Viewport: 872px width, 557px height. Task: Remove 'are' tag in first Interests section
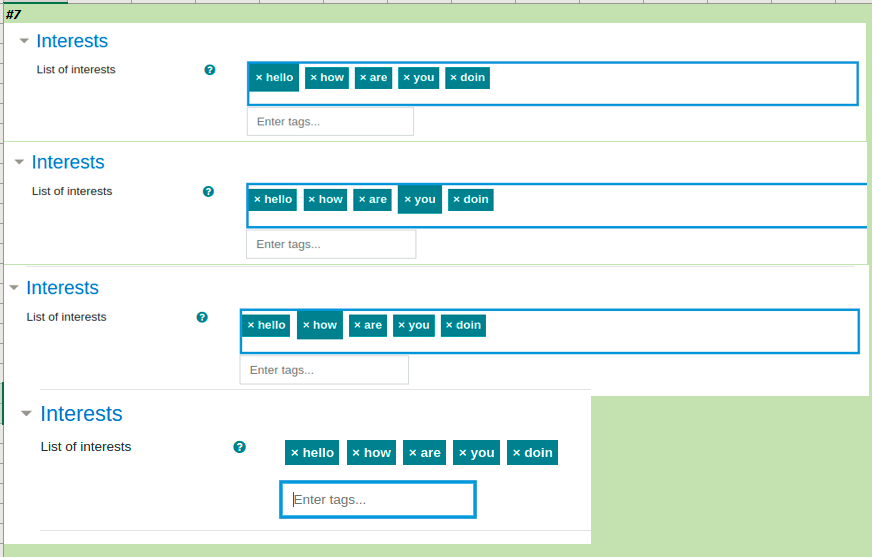(373, 78)
